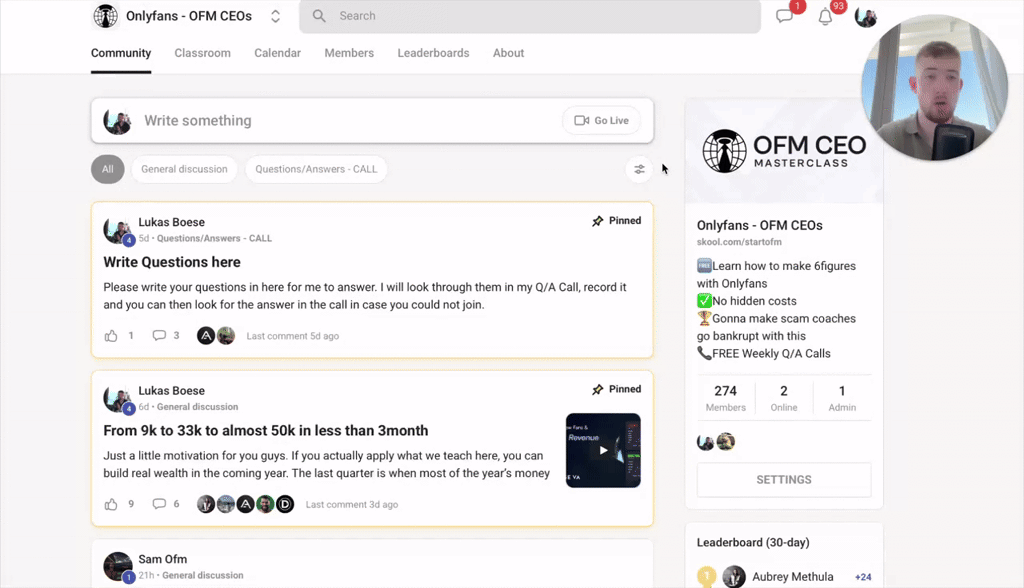Viewport: 1024px width, 588px height.
Task: Open From 9k to 33k post title
Action: coord(266,431)
